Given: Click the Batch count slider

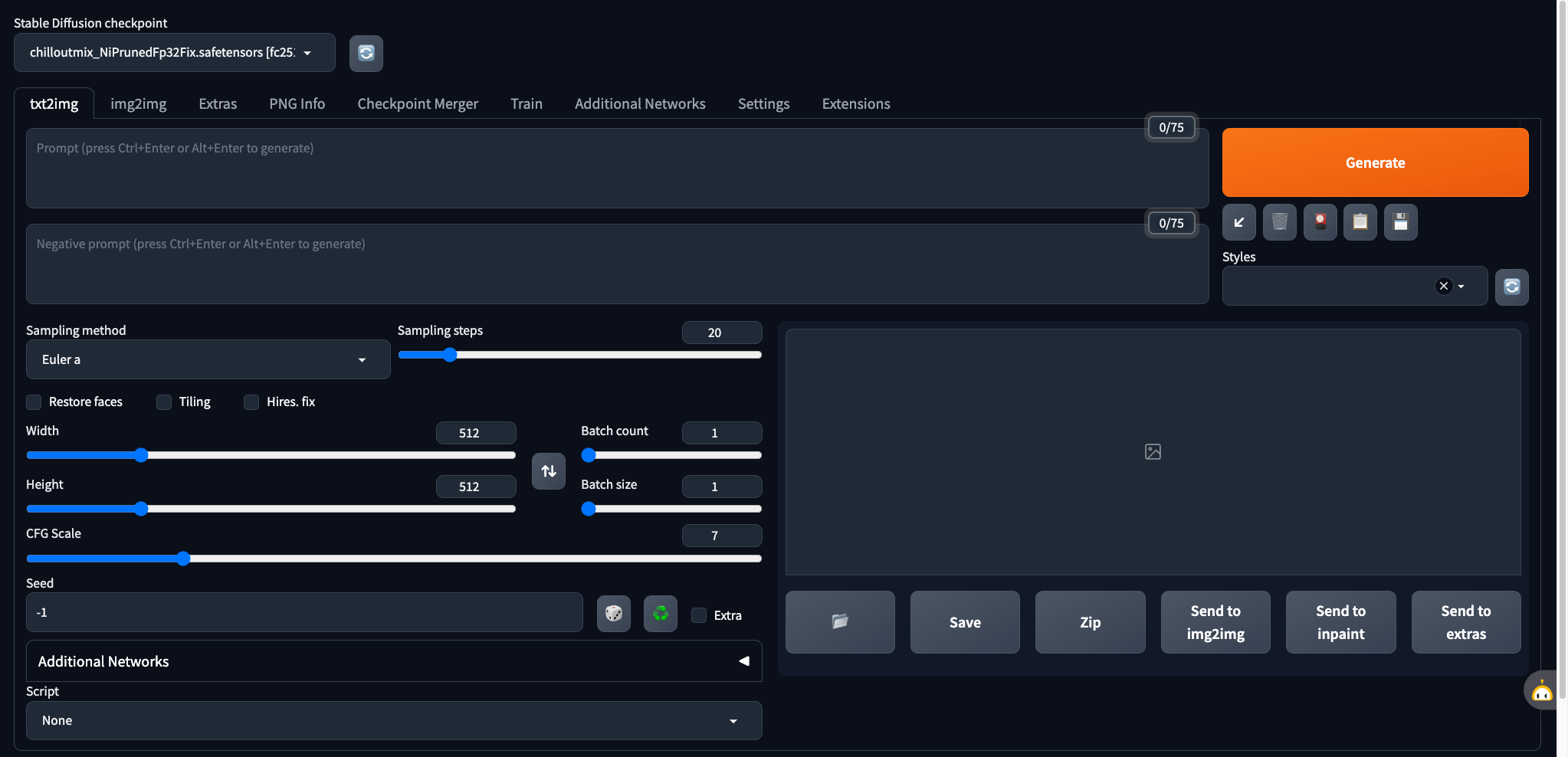Looking at the screenshot, I should coord(671,455).
